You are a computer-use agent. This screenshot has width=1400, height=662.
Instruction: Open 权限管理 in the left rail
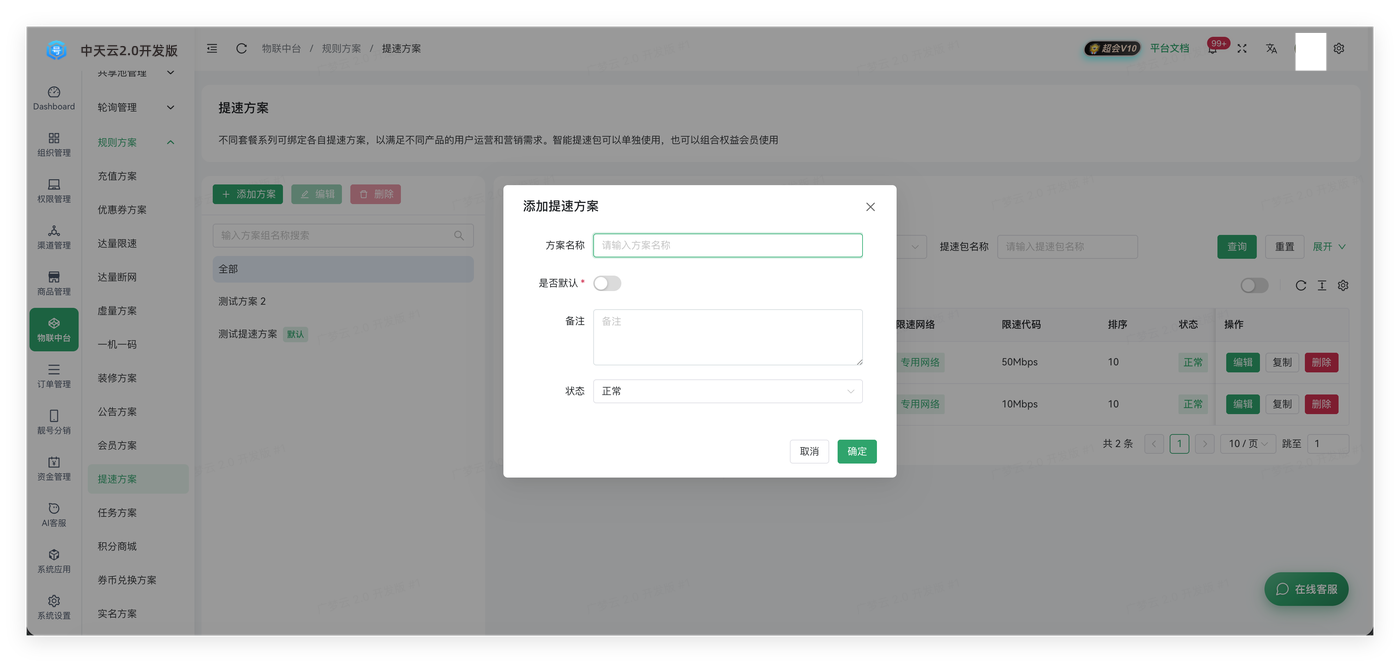54,190
